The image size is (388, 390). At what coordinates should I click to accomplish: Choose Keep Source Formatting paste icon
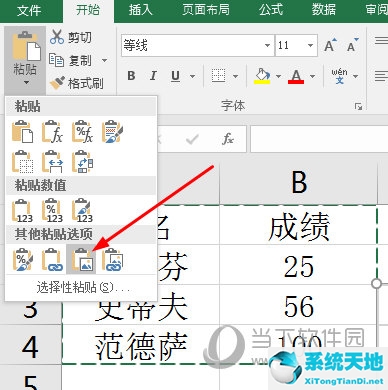112,132
